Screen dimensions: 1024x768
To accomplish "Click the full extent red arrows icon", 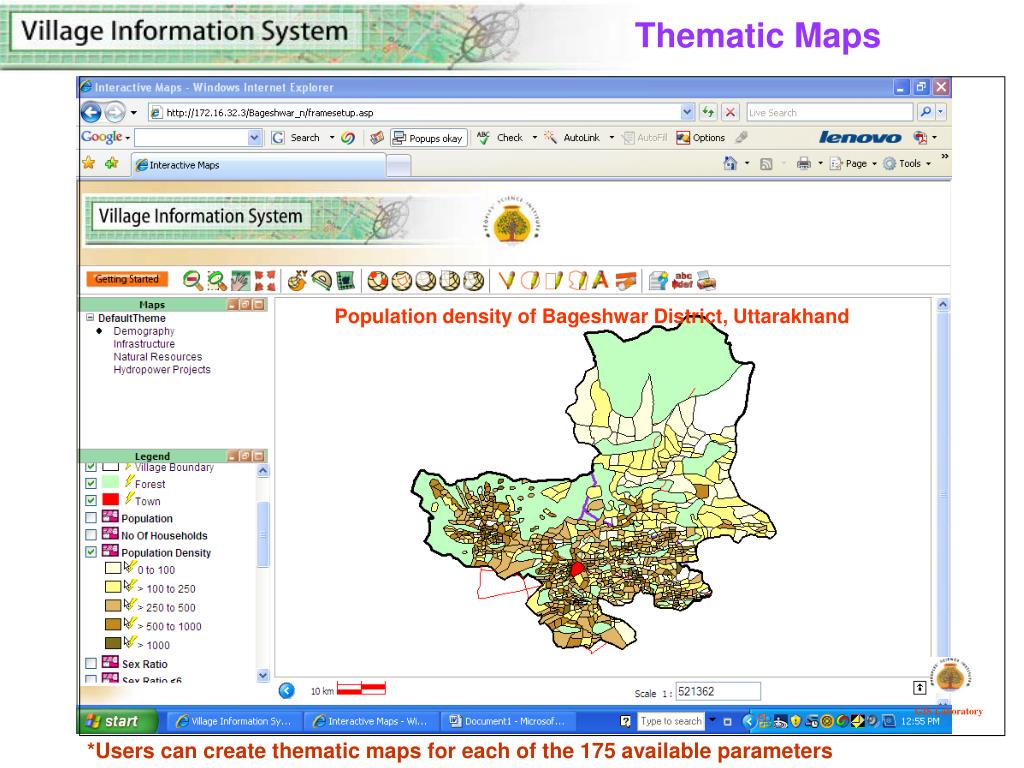I will tap(264, 281).
